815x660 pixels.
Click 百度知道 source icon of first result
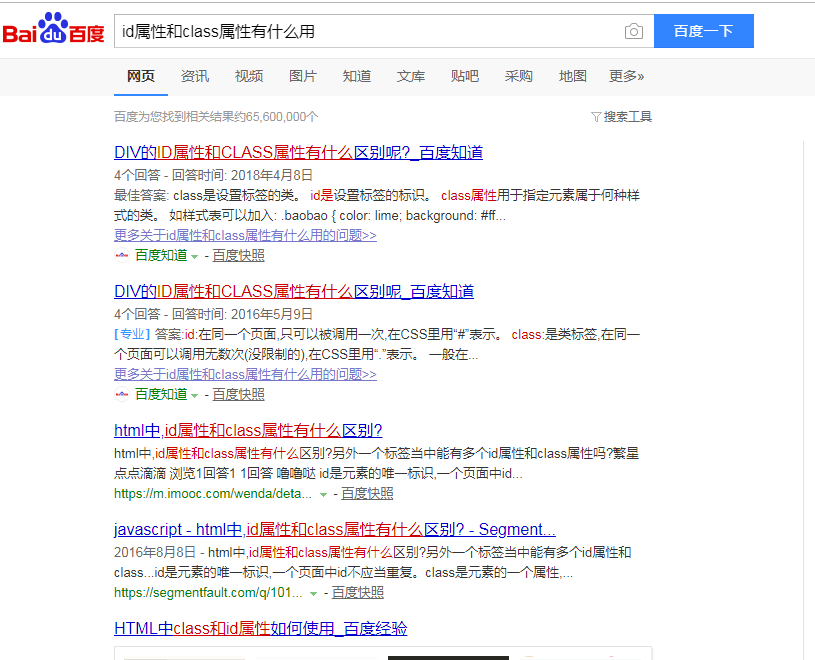122,255
